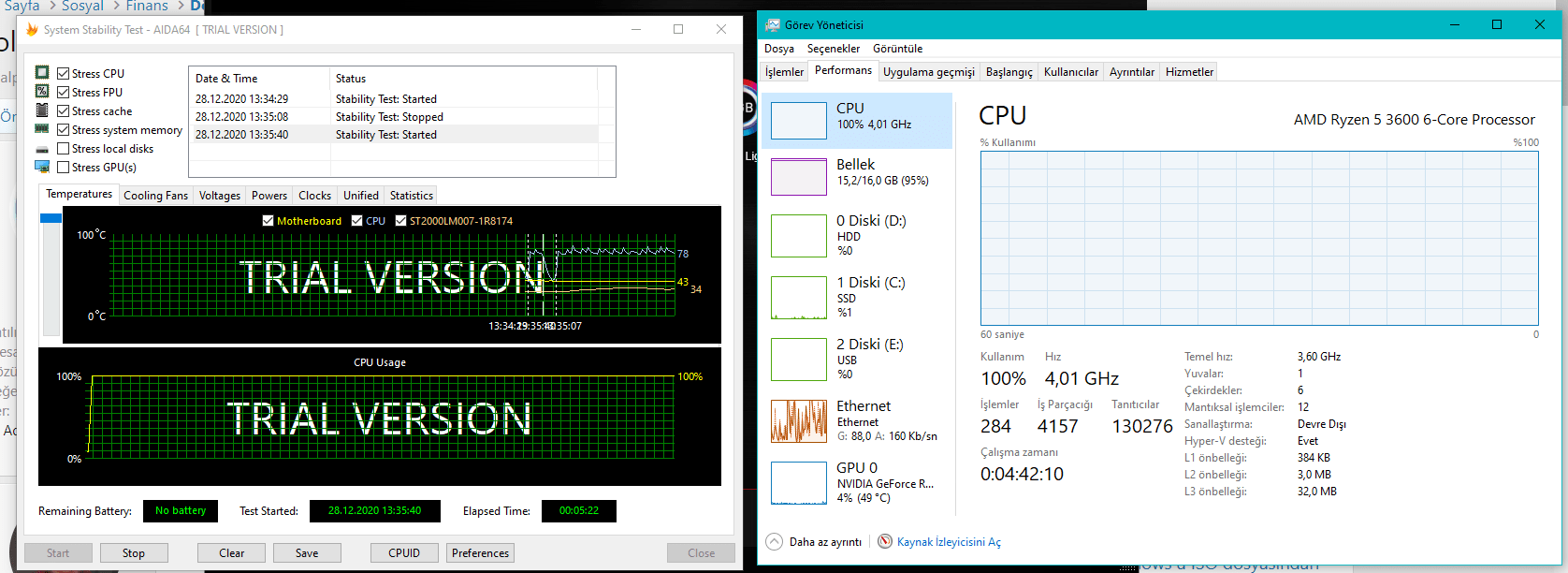Open Kaynak İzleyicisini Aç link
The height and width of the screenshot is (573, 1568).
tap(949, 542)
